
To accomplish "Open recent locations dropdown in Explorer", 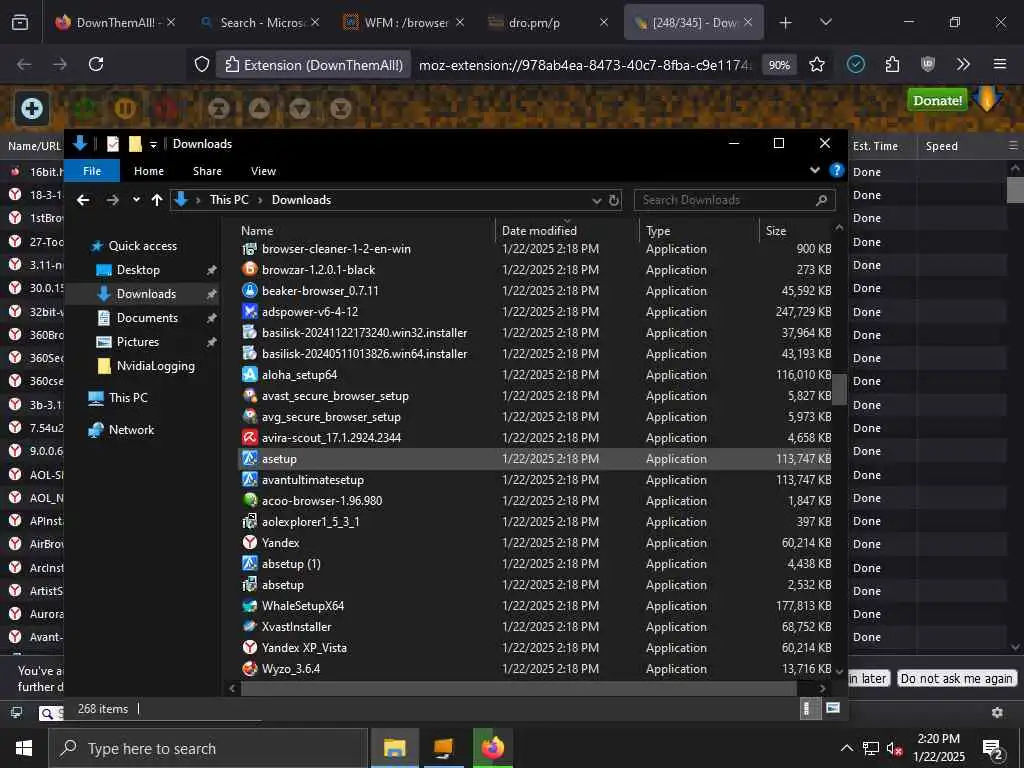I will pyautogui.click(x=136, y=200).
